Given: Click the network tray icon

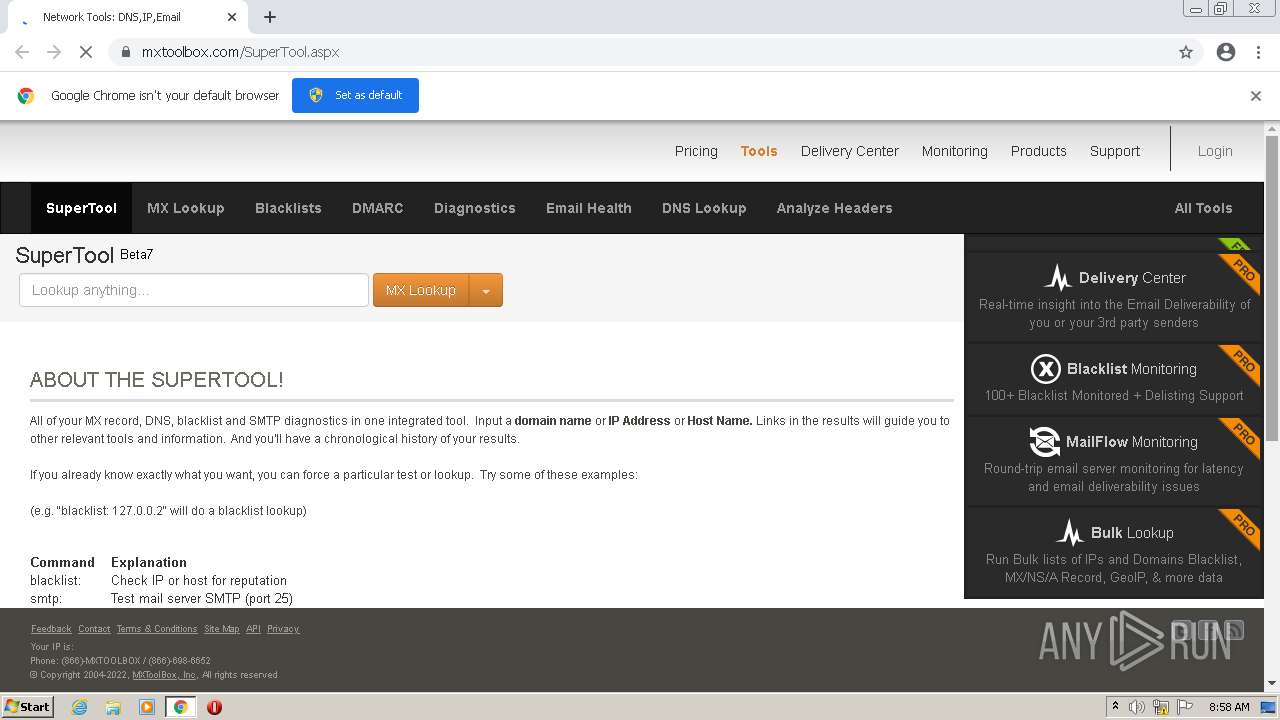Looking at the screenshot, I should pyautogui.click(x=1161, y=707).
